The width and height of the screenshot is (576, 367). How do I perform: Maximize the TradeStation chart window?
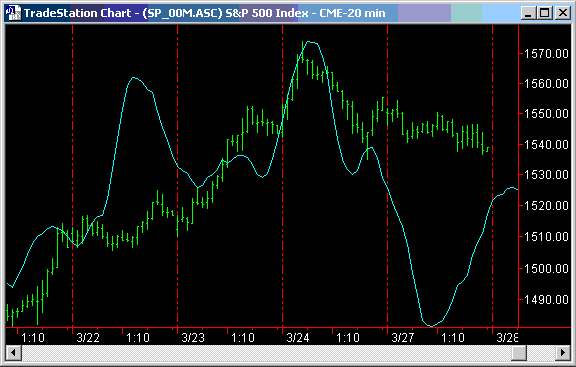(x=545, y=13)
